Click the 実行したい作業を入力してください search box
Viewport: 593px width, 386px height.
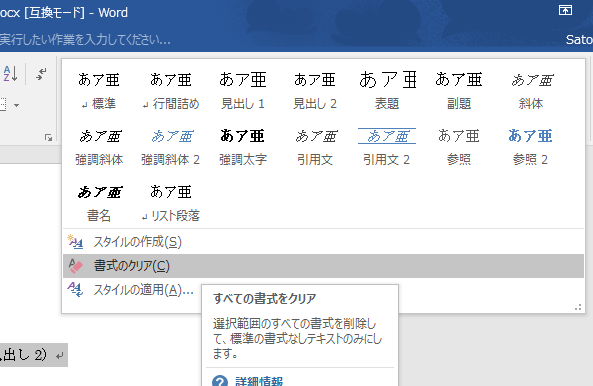pyautogui.click(x=85, y=39)
